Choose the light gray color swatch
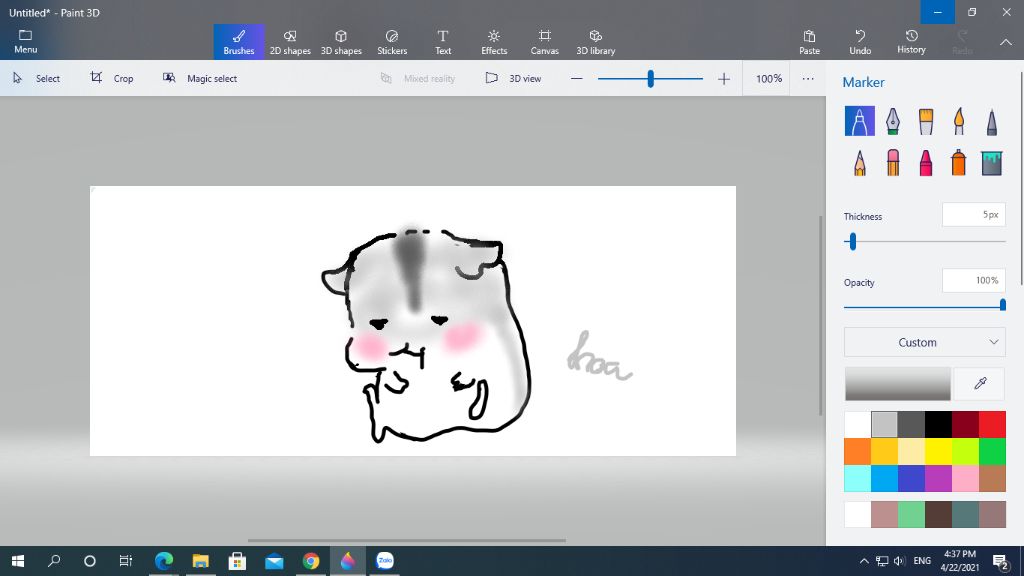 pyautogui.click(x=884, y=424)
